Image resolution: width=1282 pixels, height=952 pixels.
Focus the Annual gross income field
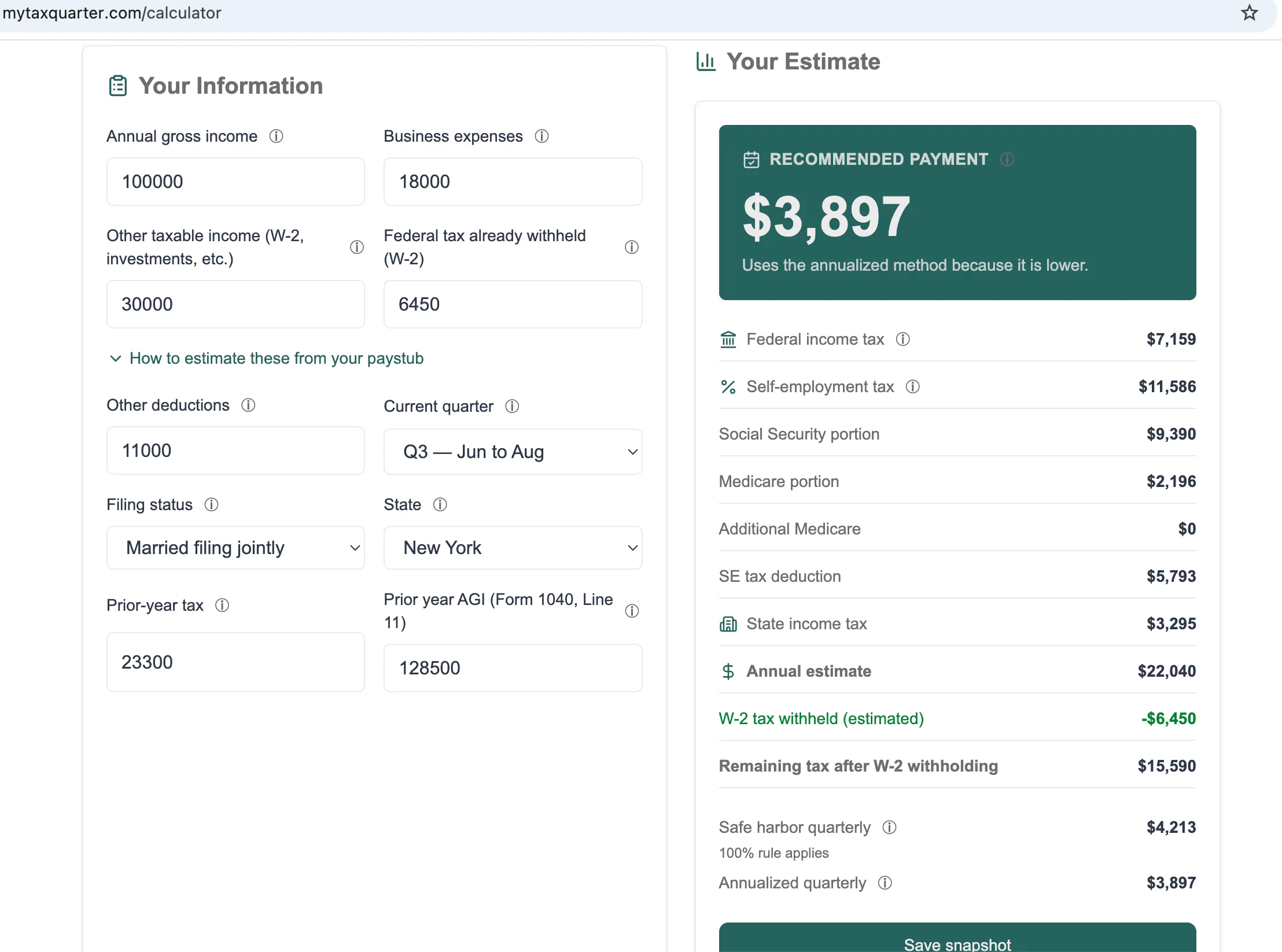pyautogui.click(x=235, y=182)
